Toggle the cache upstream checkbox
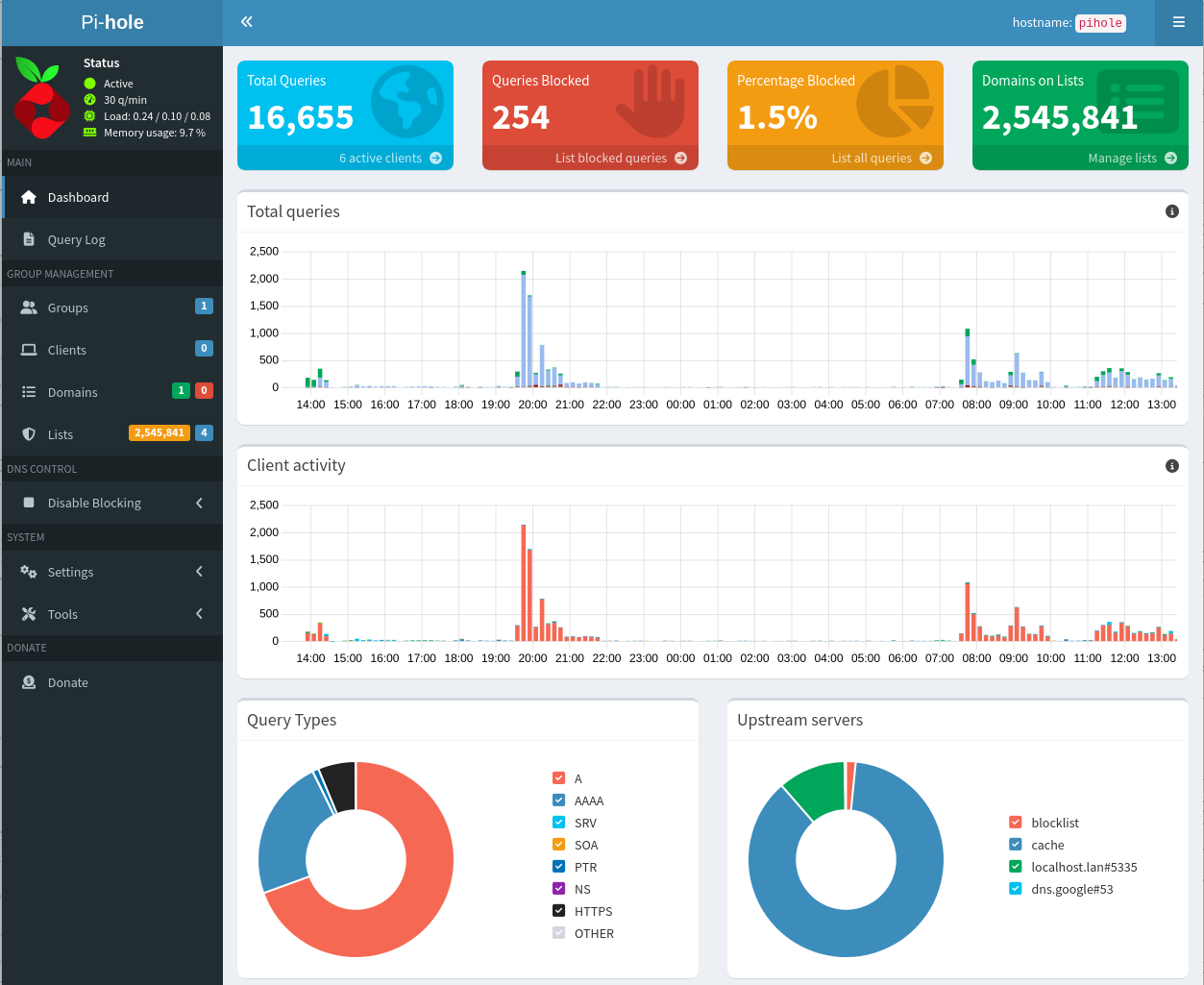 (x=1016, y=845)
